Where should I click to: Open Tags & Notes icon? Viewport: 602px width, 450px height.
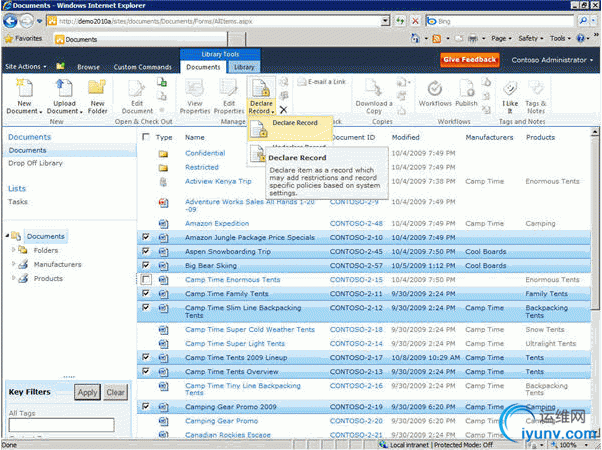(x=536, y=89)
